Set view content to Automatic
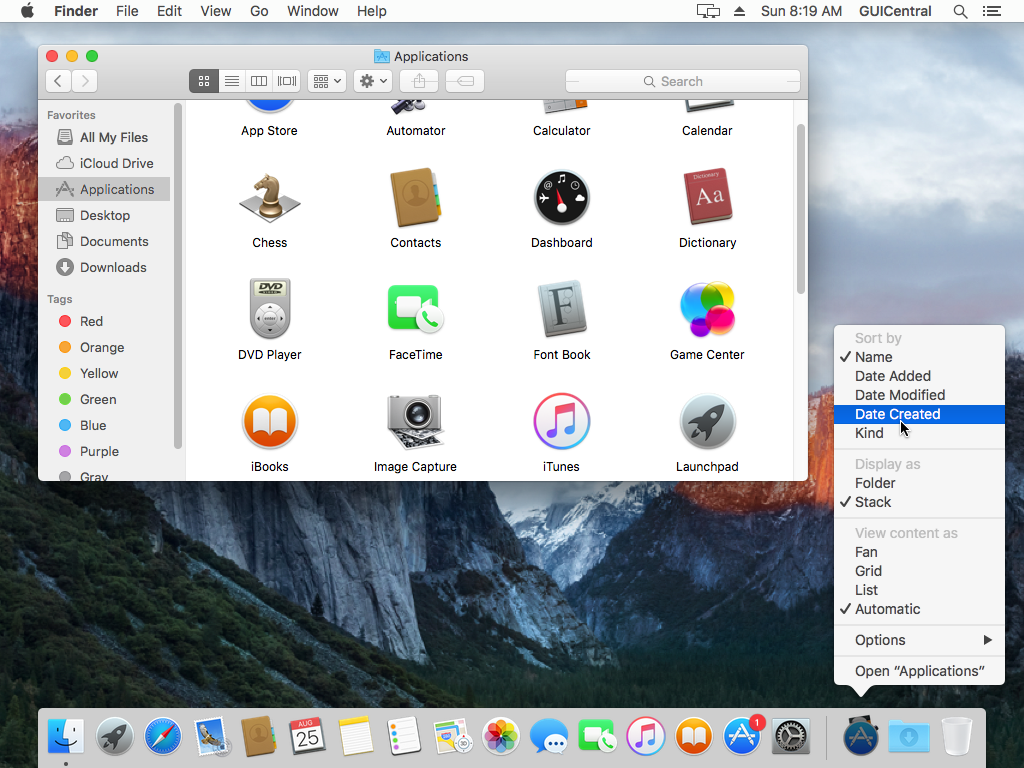Viewport: 1024px width, 768px height. click(x=919, y=609)
